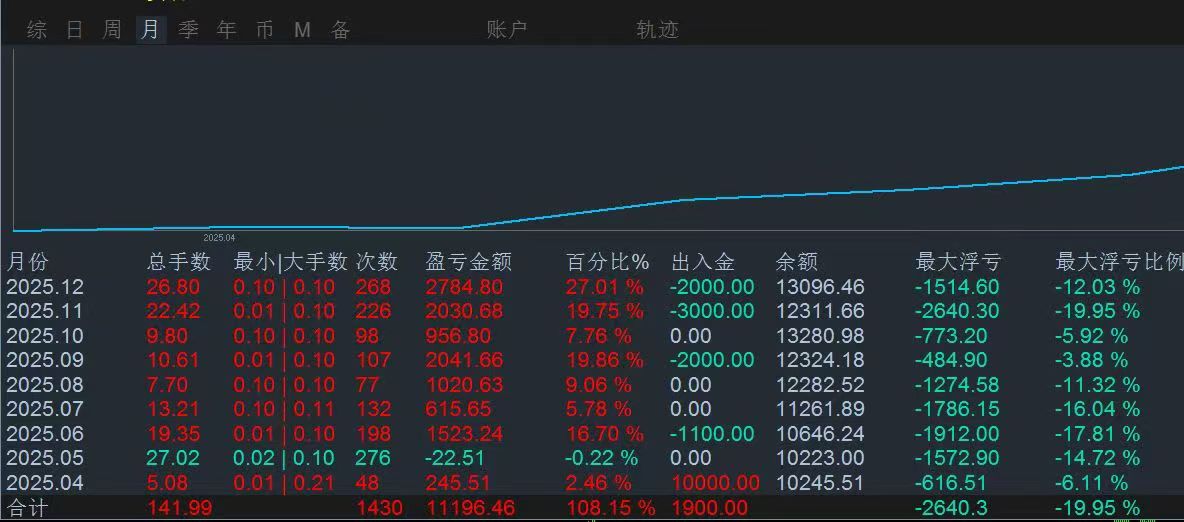The width and height of the screenshot is (1184, 522).
Task: Click drawdown ratio -12.03 %
Action: coord(1098,287)
